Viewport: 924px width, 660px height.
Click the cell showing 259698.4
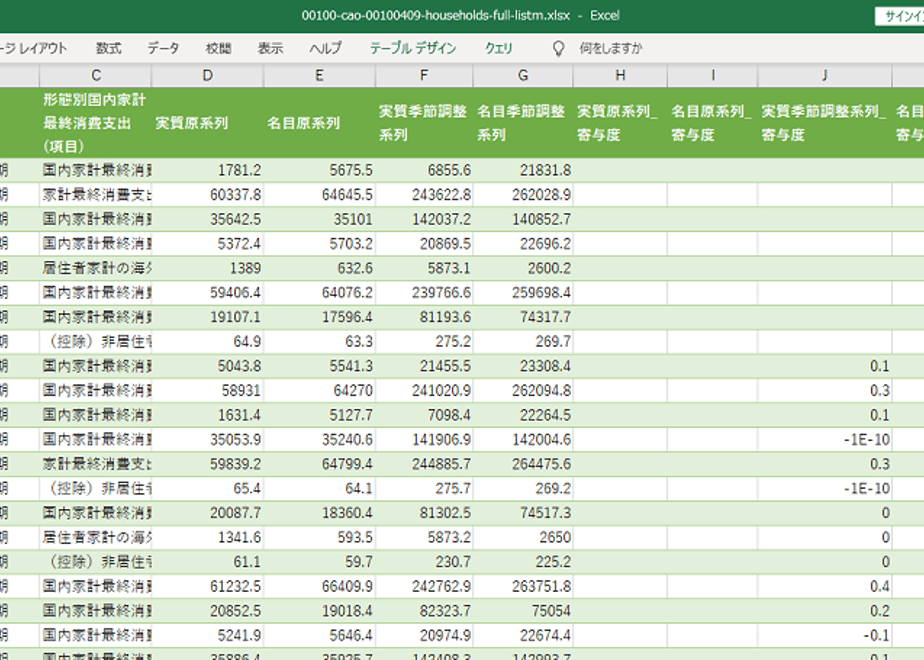coord(523,292)
